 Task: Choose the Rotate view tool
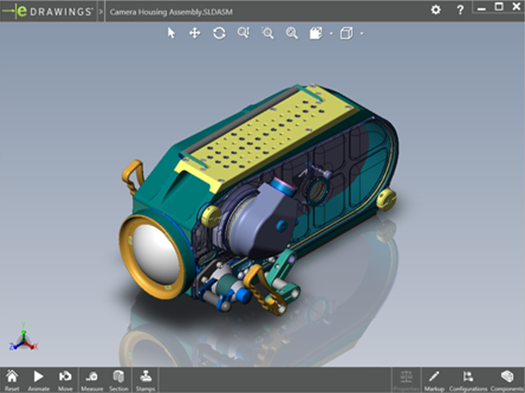(x=219, y=33)
